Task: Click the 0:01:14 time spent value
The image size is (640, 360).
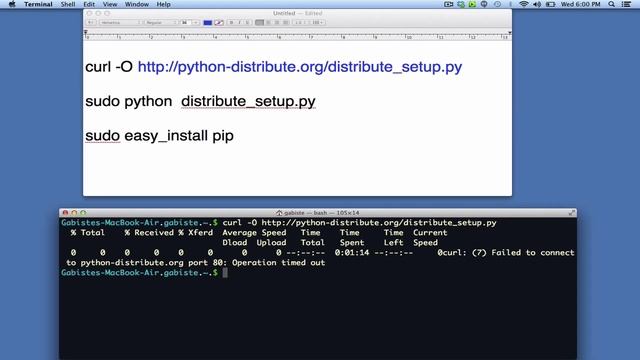Action: click(352, 253)
